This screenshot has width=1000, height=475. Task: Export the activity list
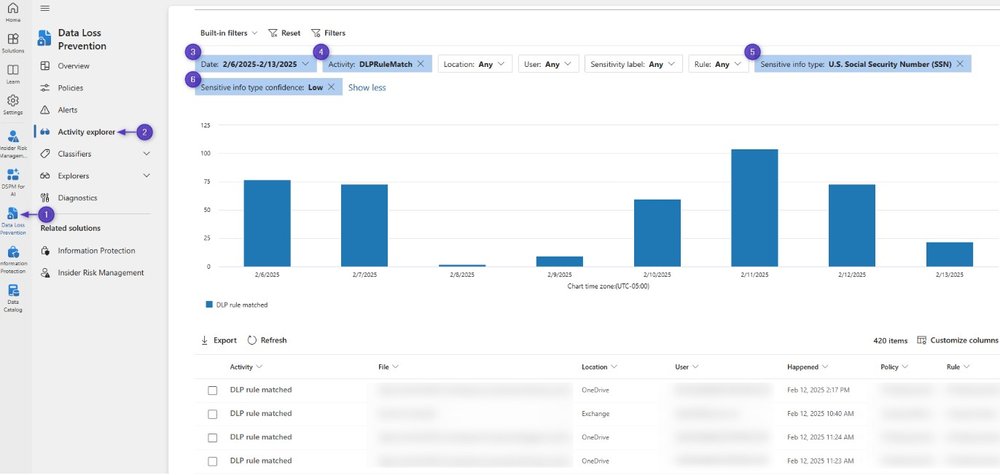pos(219,340)
